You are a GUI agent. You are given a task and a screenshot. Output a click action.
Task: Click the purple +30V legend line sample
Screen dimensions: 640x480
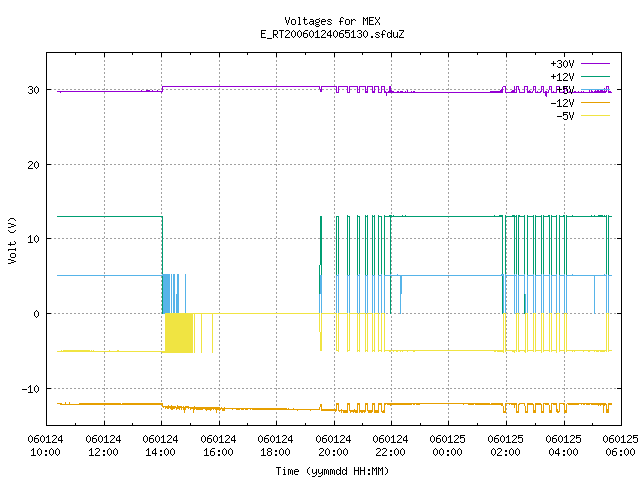[x=595, y=64]
